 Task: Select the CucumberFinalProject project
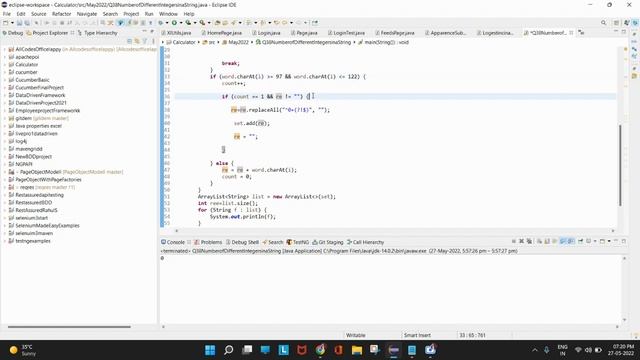tap(36, 87)
